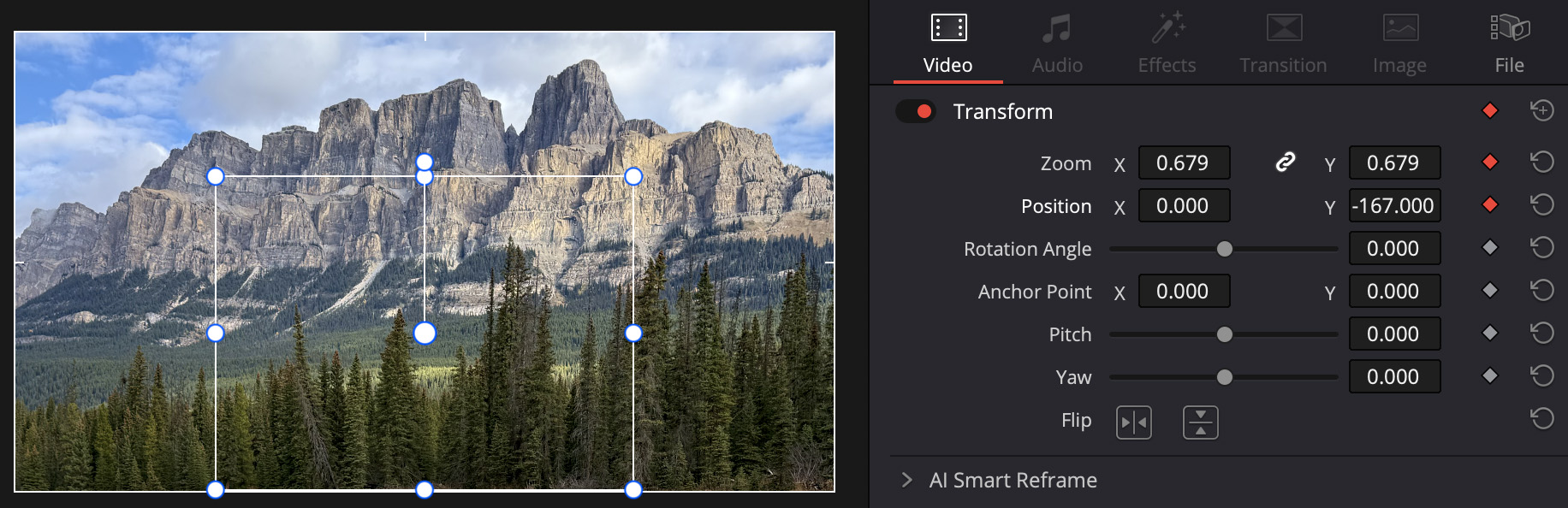Click the flip horizontal icon

coord(1133,422)
